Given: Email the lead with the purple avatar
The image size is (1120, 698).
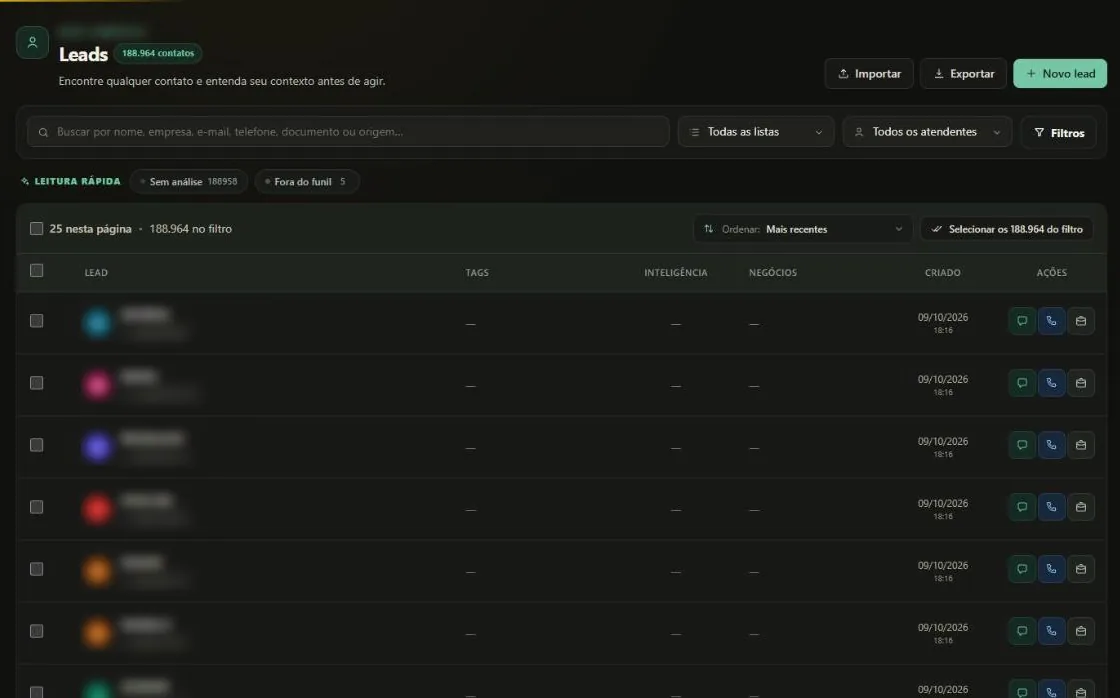Looking at the screenshot, I should pos(1081,445).
